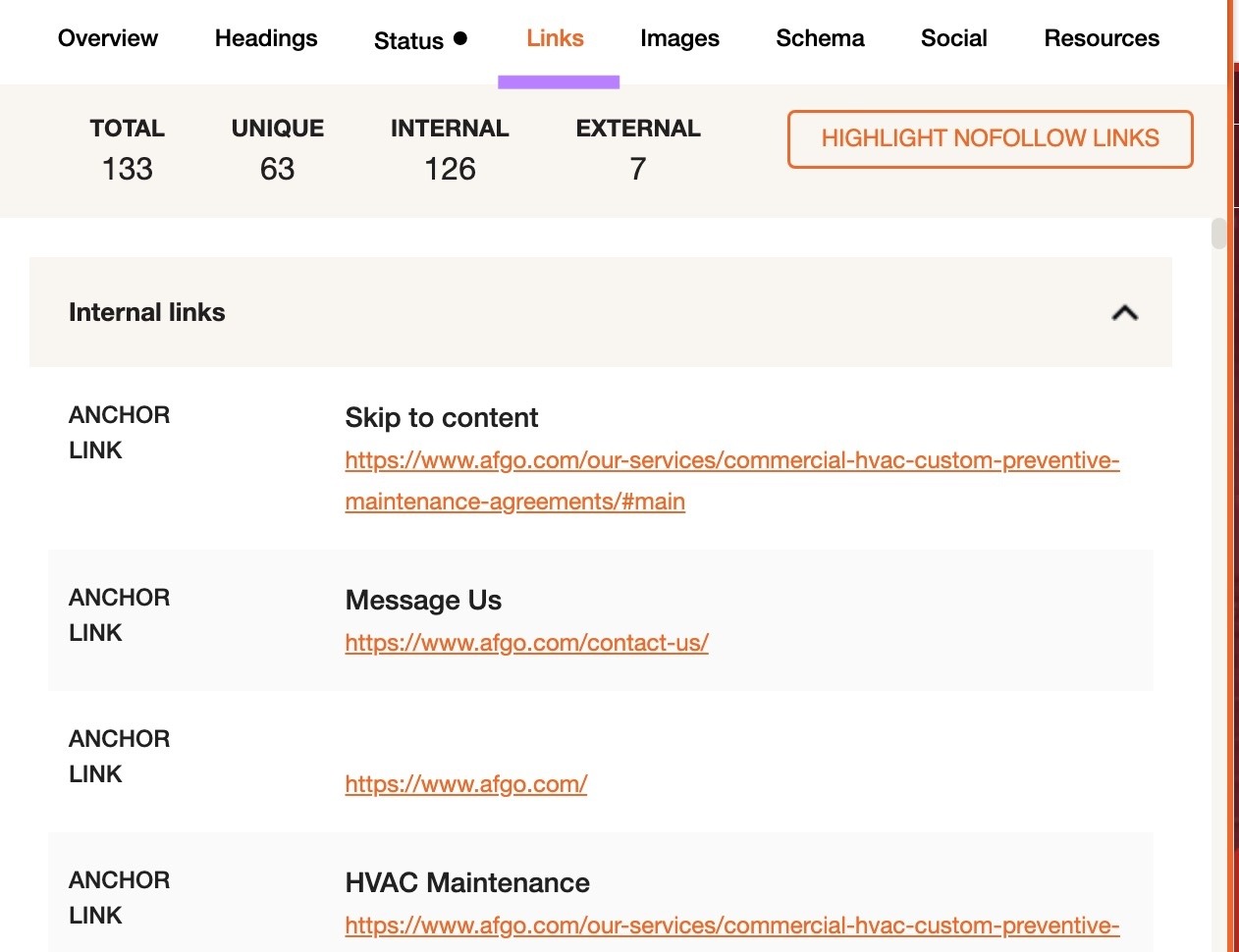Click the INTERNAL links count 126
Viewport: 1239px width, 952px height.
(x=449, y=169)
